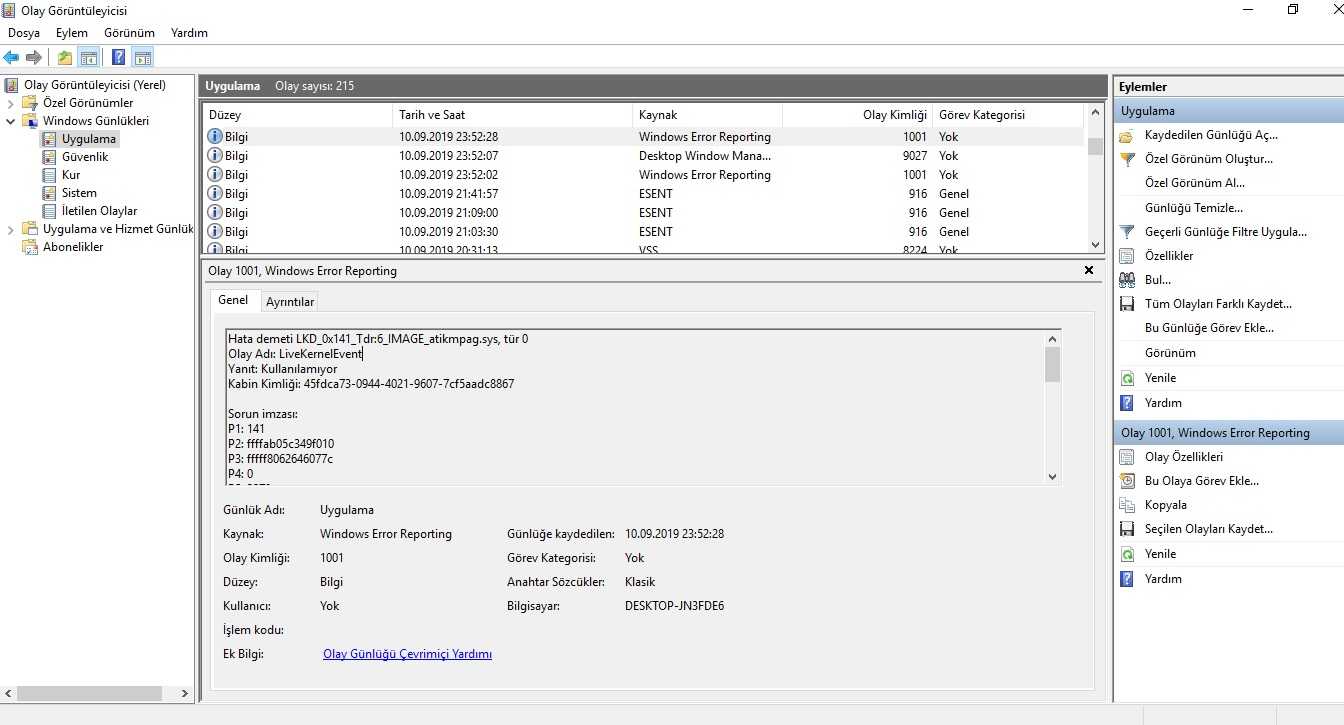The width and height of the screenshot is (1344, 725).
Task: Click the left tree horizontal scrollbar right arrow
Action: pos(185,693)
